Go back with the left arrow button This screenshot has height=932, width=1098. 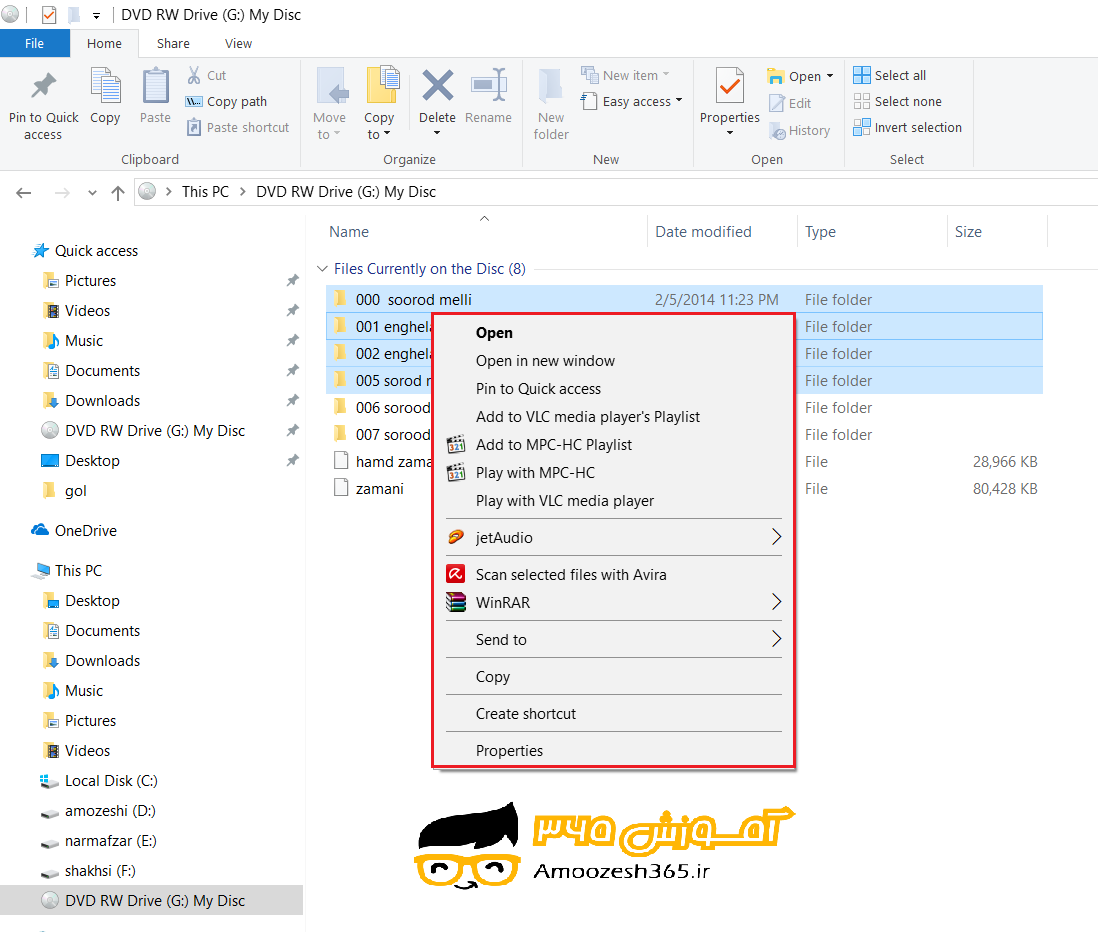[x=24, y=193]
